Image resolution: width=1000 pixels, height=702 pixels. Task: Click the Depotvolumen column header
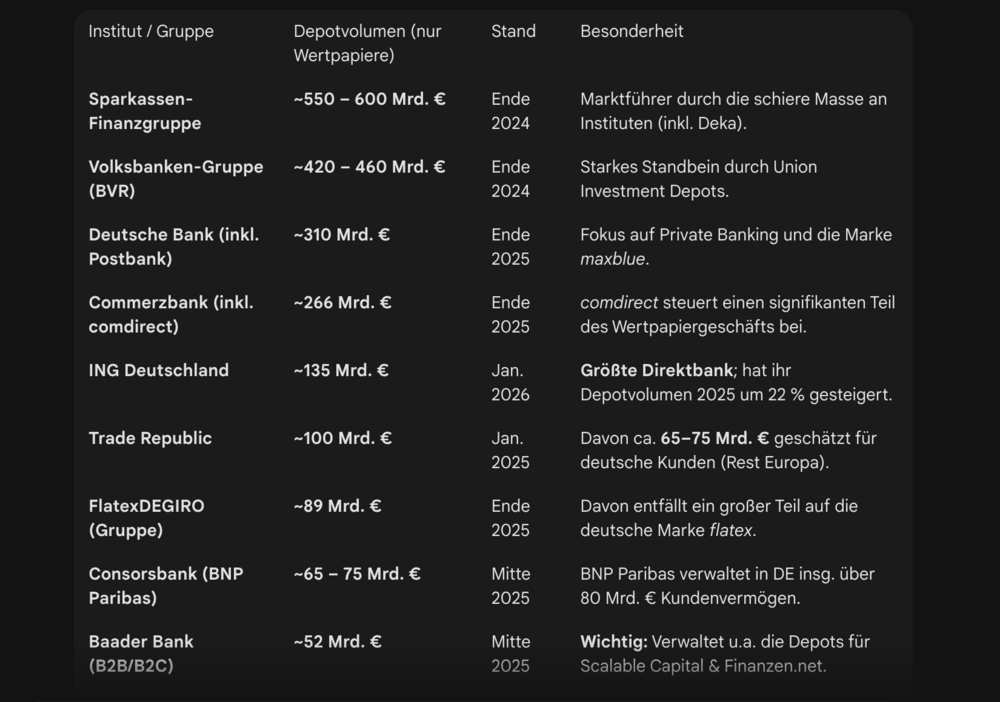point(367,43)
